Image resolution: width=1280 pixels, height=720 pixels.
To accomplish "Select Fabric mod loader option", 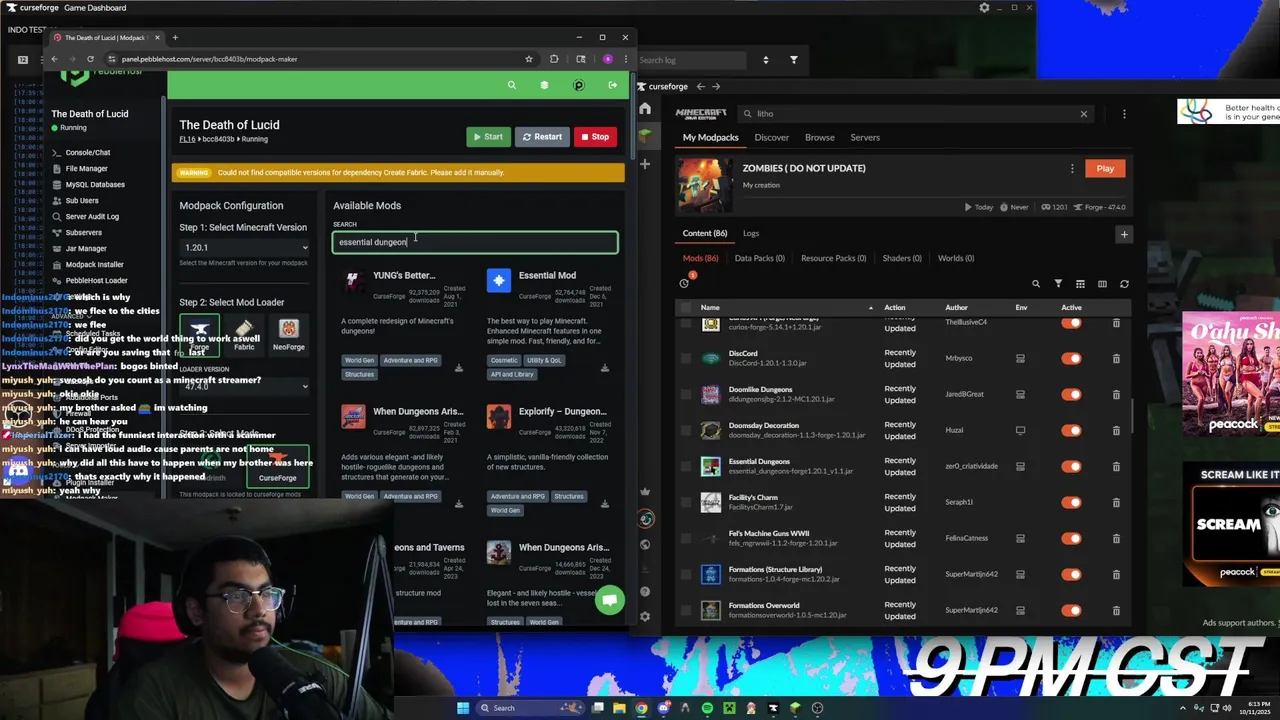I will (244, 334).
